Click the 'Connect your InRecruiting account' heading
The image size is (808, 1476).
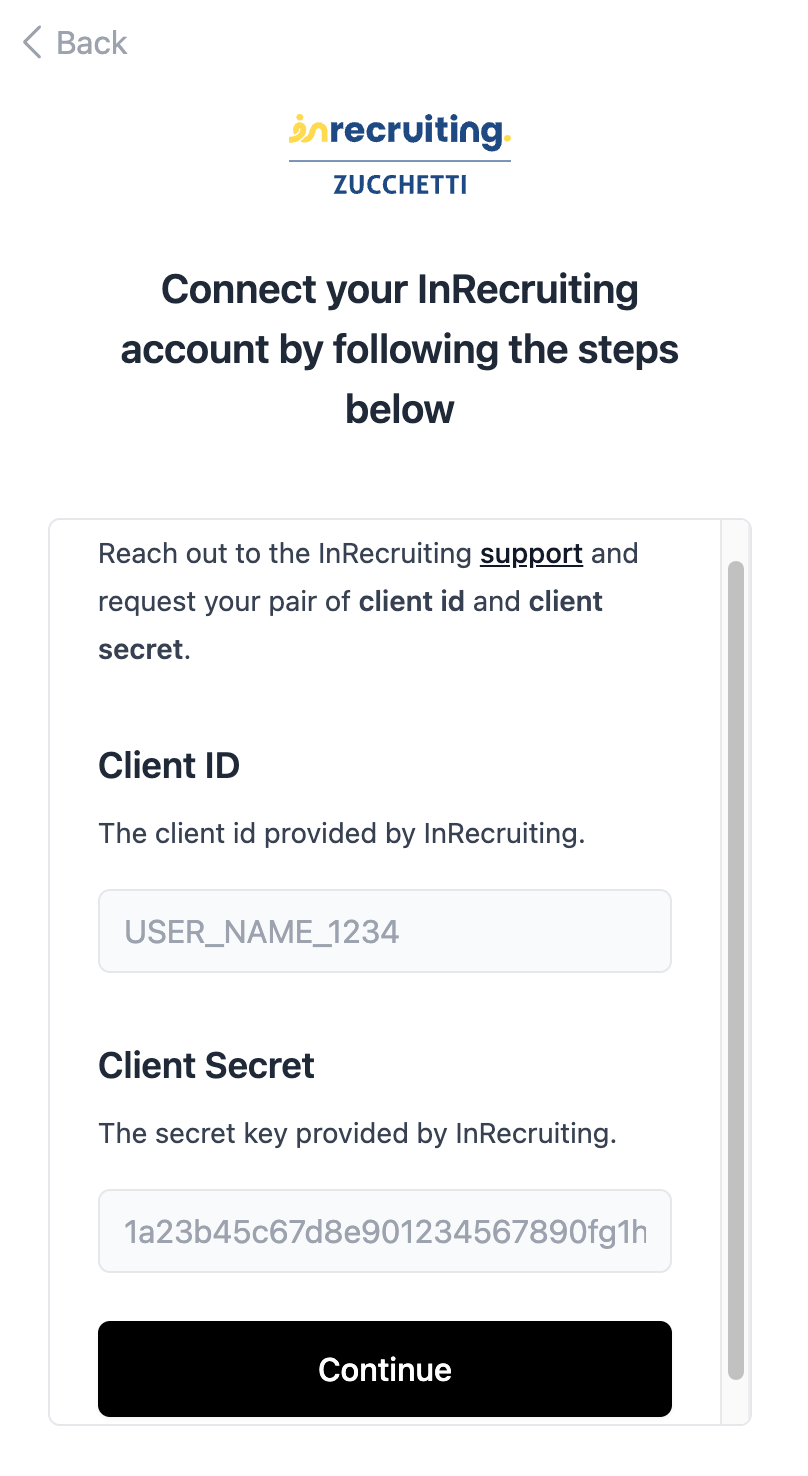click(400, 349)
